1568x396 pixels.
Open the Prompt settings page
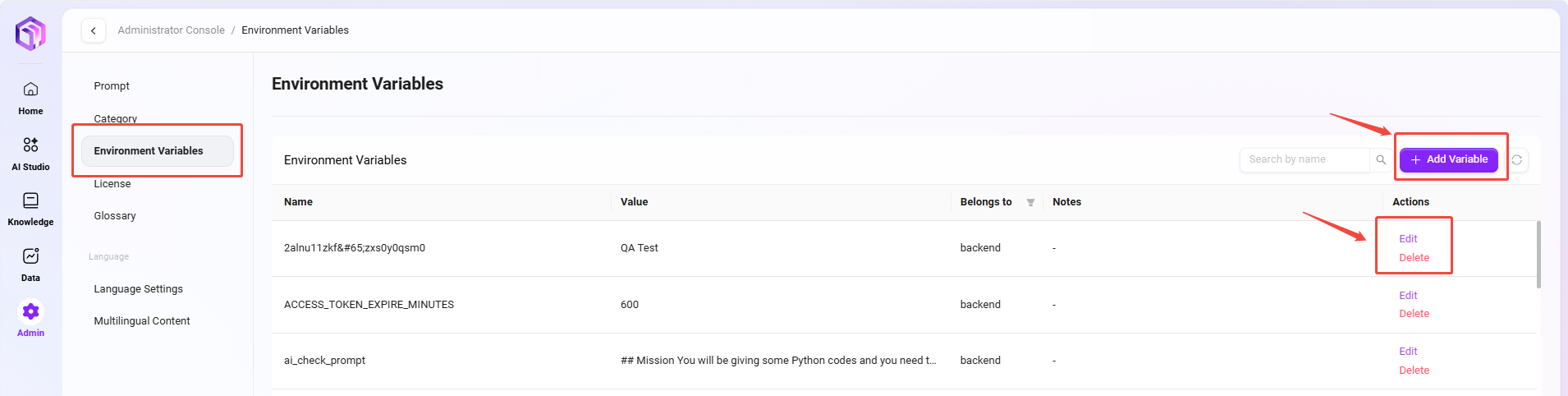click(x=112, y=86)
